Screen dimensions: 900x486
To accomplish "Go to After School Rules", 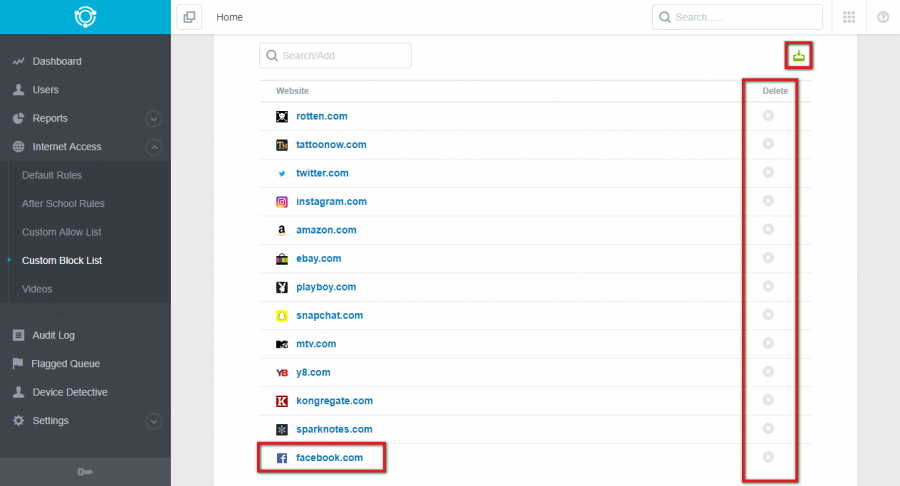I will 63,204.
